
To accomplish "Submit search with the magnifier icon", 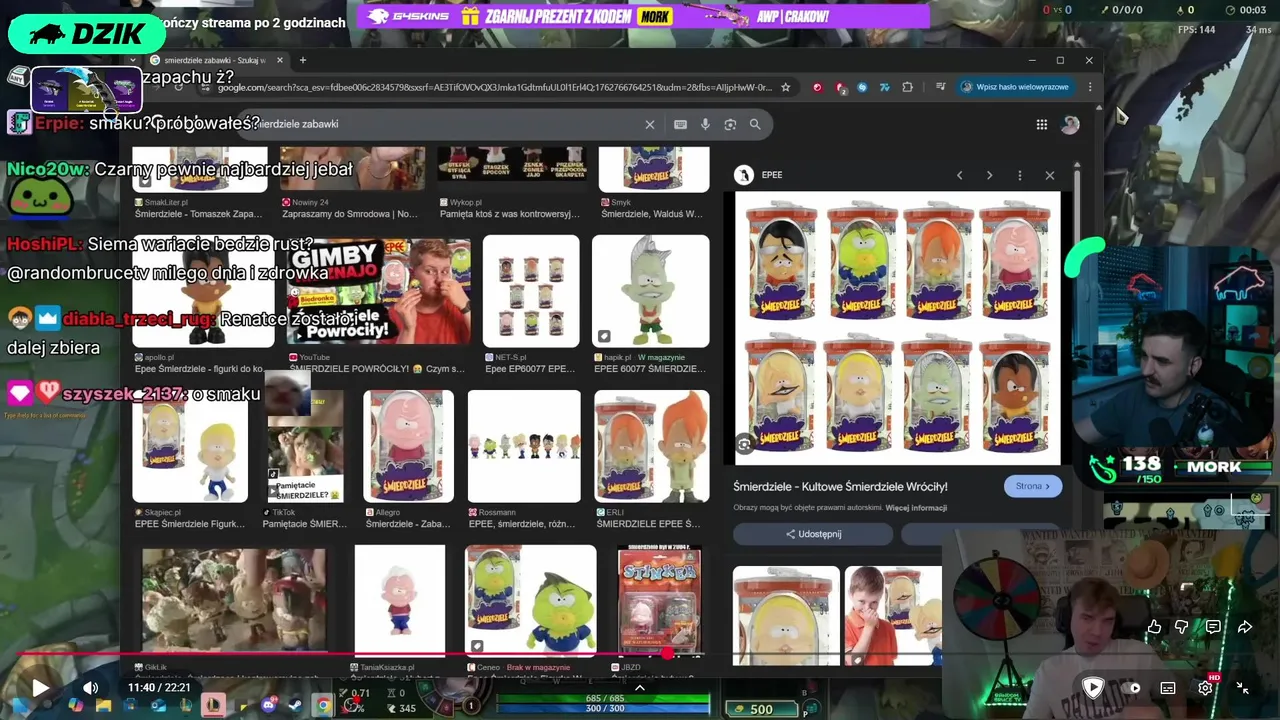I will (755, 124).
